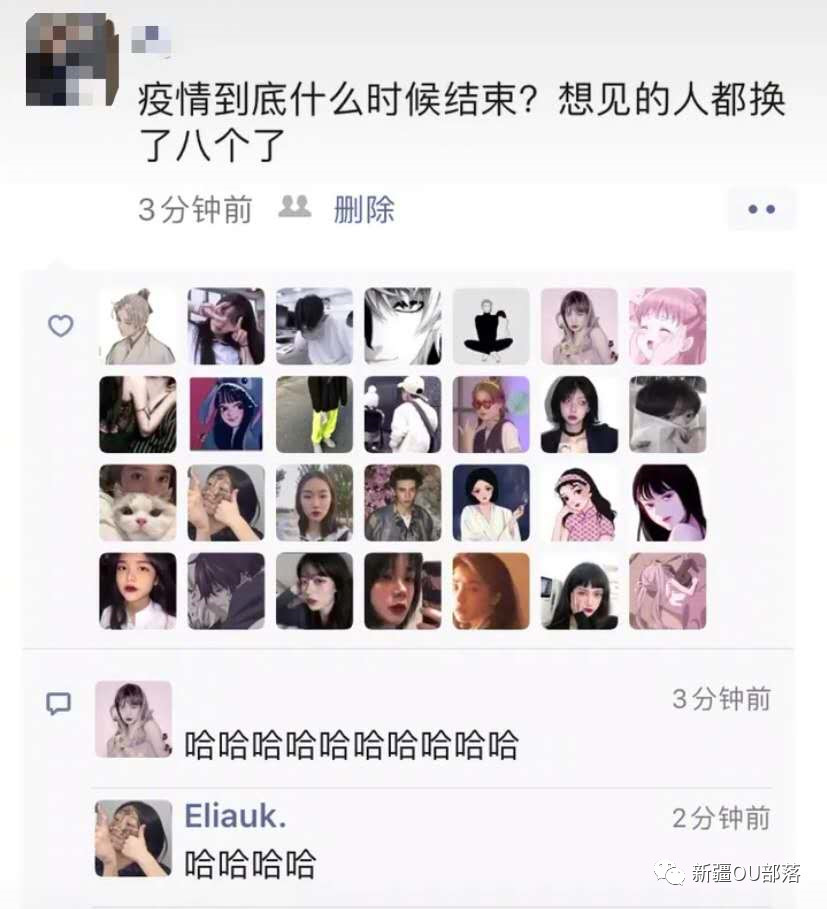Select manga eyes black-white avatar
The width and height of the screenshot is (827, 909).
coord(403,326)
